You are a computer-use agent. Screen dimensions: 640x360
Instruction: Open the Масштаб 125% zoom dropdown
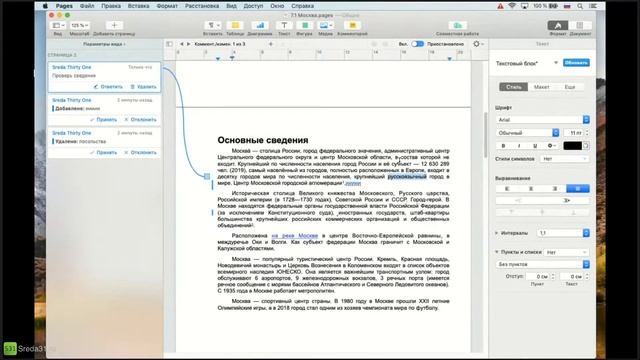tap(79, 25)
